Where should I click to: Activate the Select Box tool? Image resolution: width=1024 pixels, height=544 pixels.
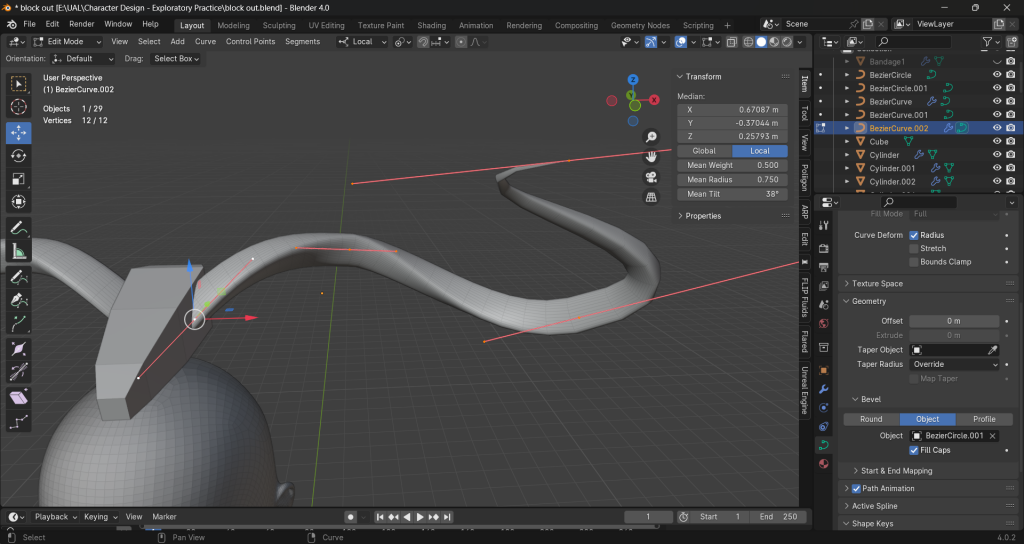click(18, 84)
